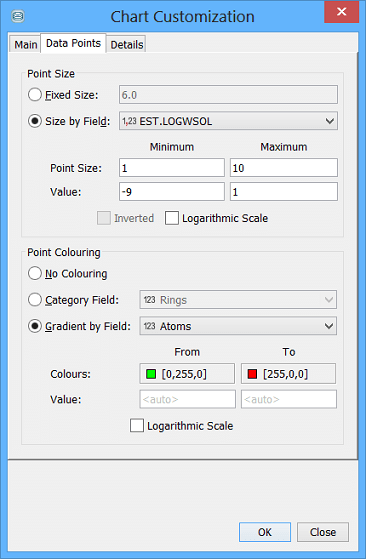This screenshot has height=559, width=366.
Task: Open the Category Field Rings dropdown
Action: click(x=238, y=300)
